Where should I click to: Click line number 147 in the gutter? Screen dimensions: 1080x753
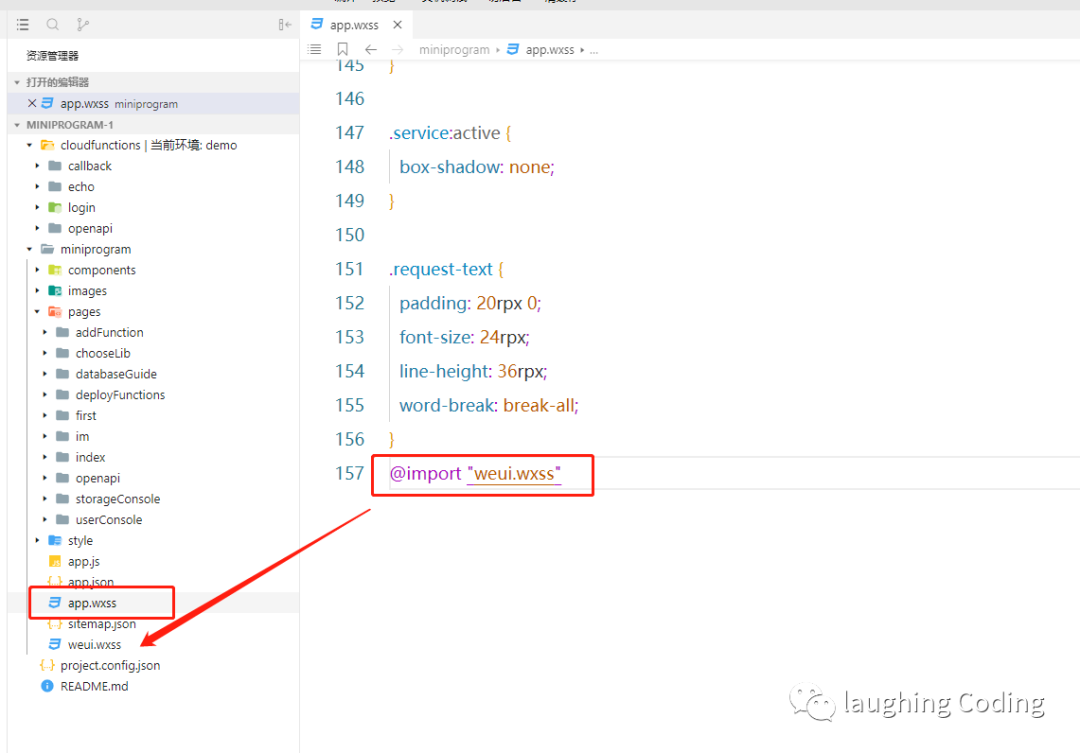[x=349, y=132]
